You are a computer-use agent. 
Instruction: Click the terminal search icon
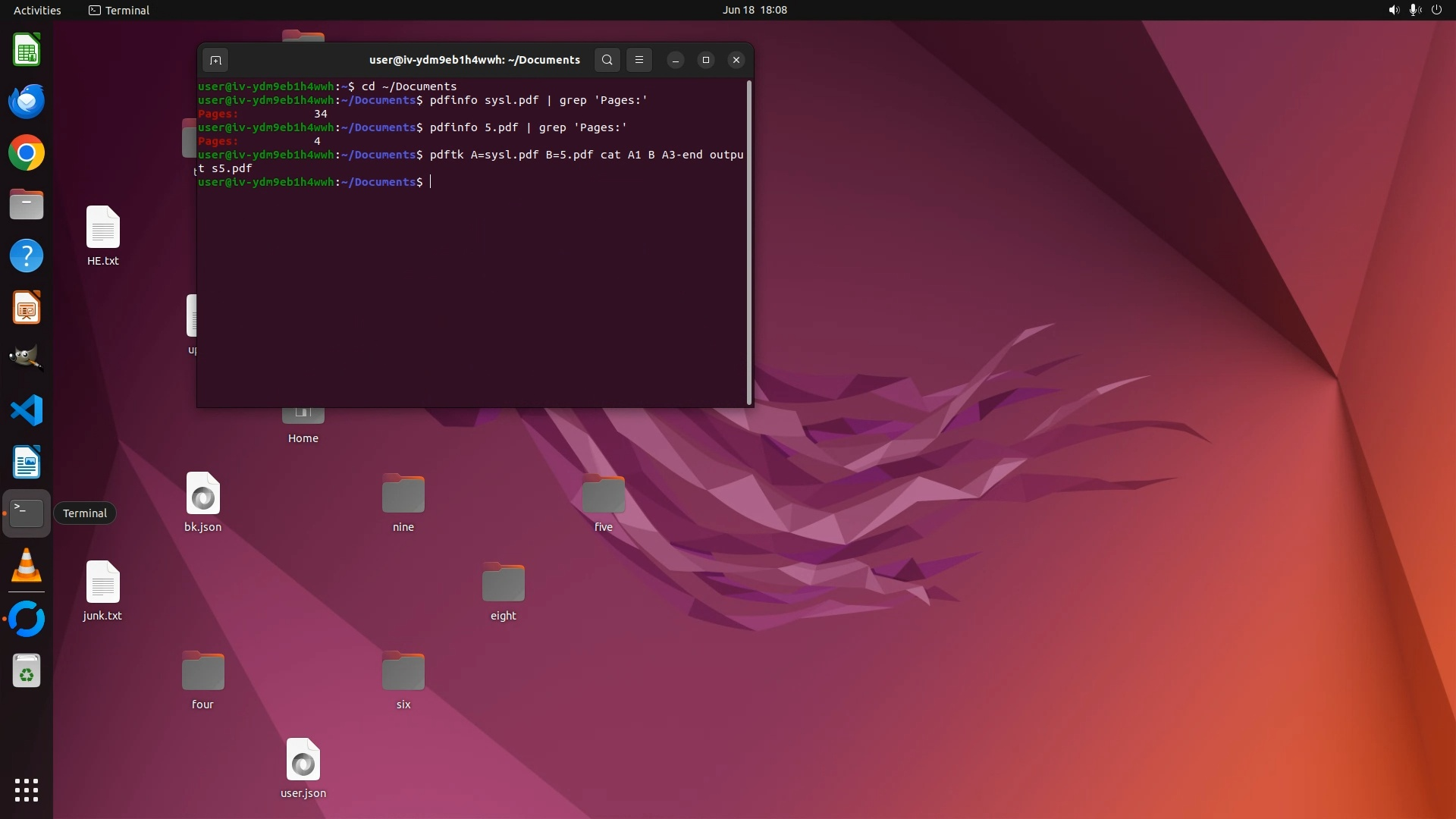pyautogui.click(x=607, y=60)
